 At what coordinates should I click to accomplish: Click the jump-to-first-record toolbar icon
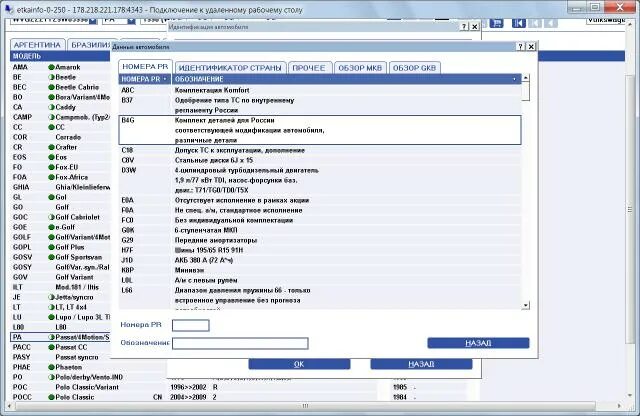(x=518, y=23)
